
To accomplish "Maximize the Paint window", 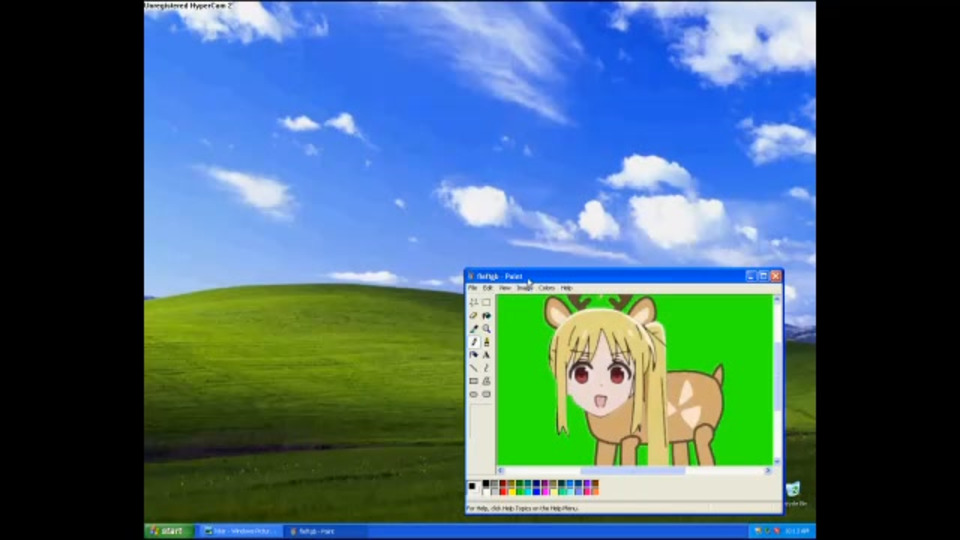I will tap(763, 276).
